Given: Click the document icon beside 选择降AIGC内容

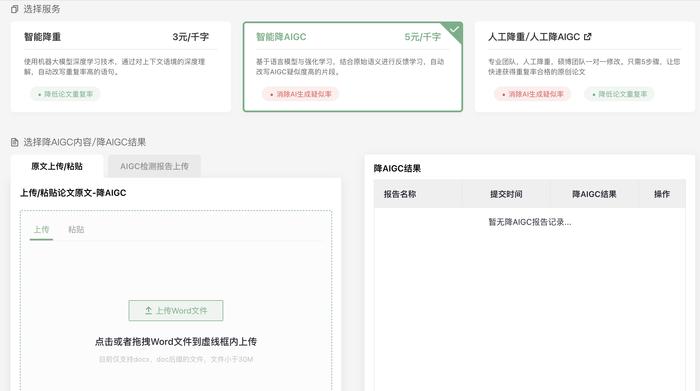Looking at the screenshot, I should (x=15, y=142).
